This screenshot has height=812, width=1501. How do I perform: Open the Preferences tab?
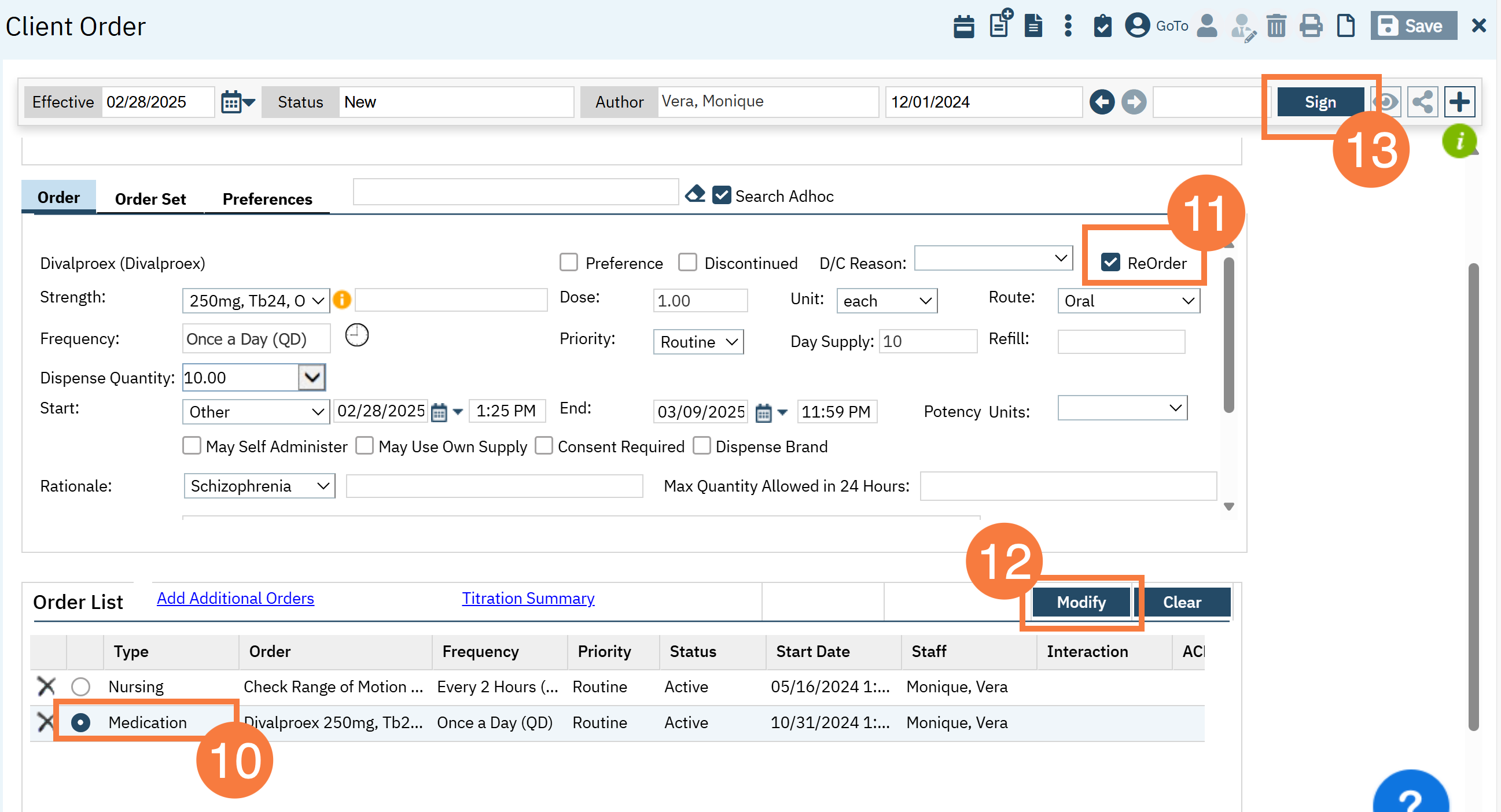coord(267,199)
